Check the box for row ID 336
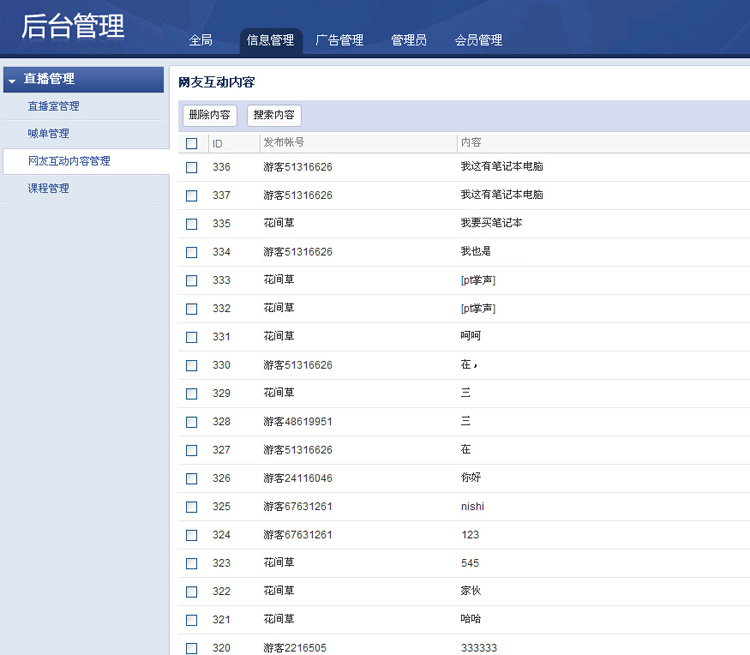This screenshot has height=655, width=750. pyautogui.click(x=192, y=167)
